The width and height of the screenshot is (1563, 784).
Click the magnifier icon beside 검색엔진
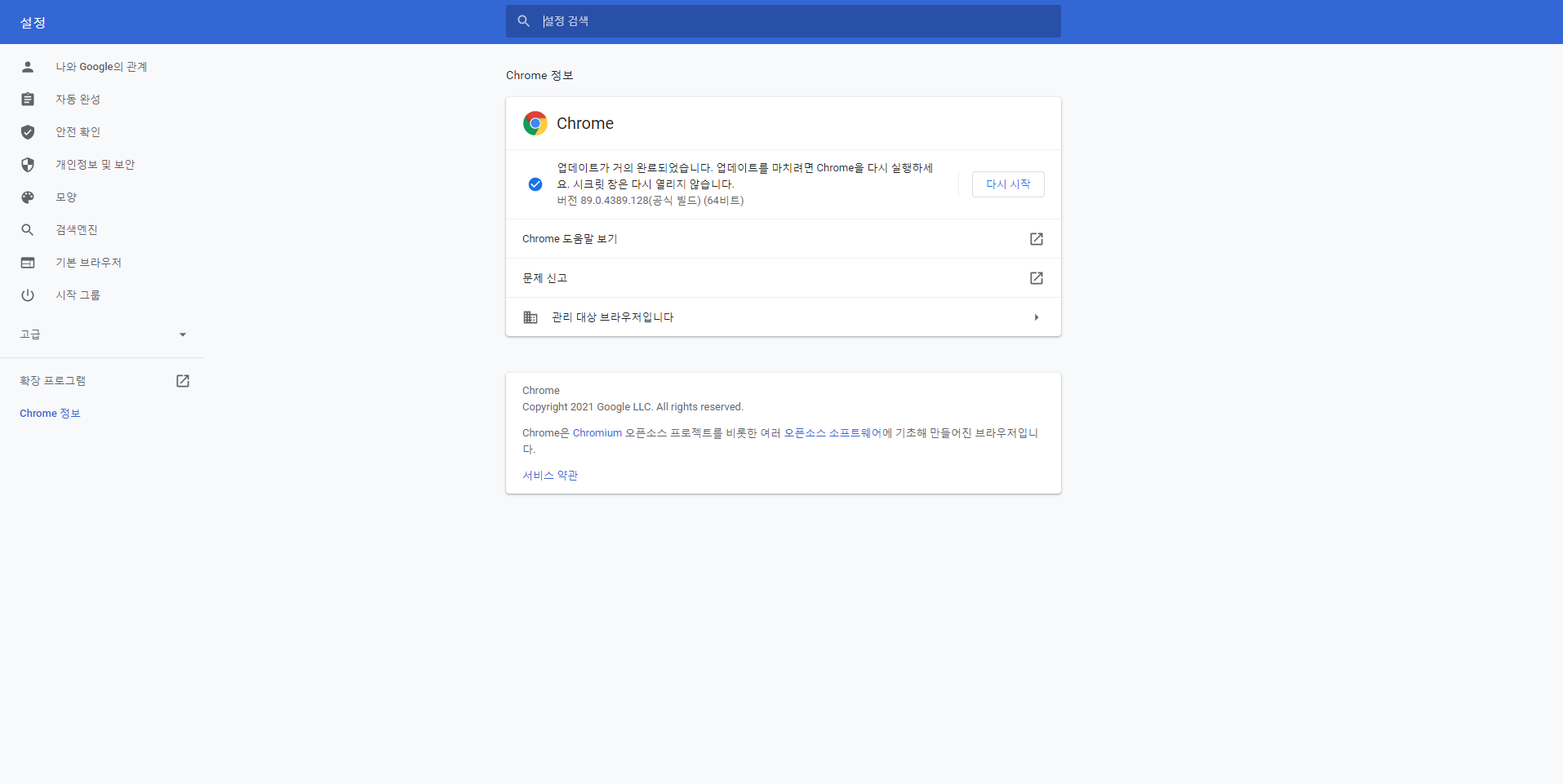[28, 230]
